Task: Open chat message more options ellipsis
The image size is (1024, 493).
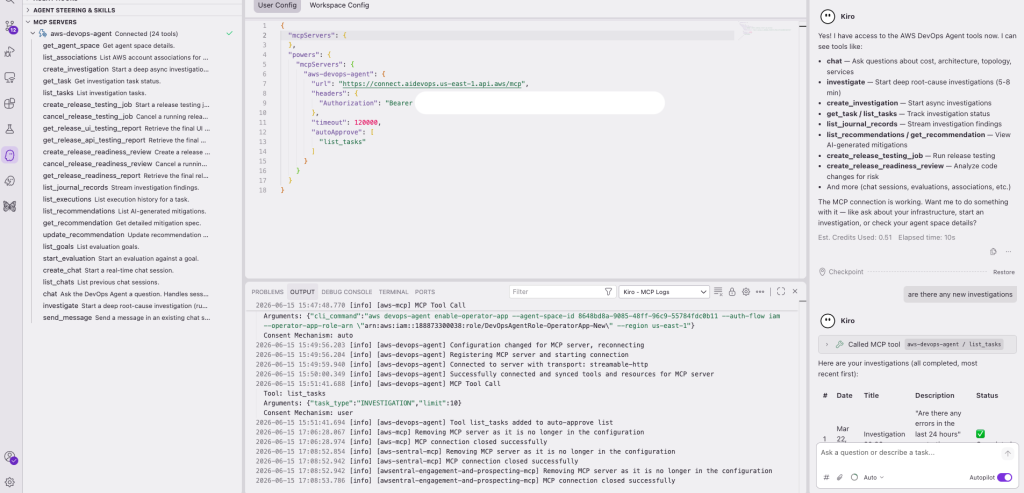Action: 1009,251
